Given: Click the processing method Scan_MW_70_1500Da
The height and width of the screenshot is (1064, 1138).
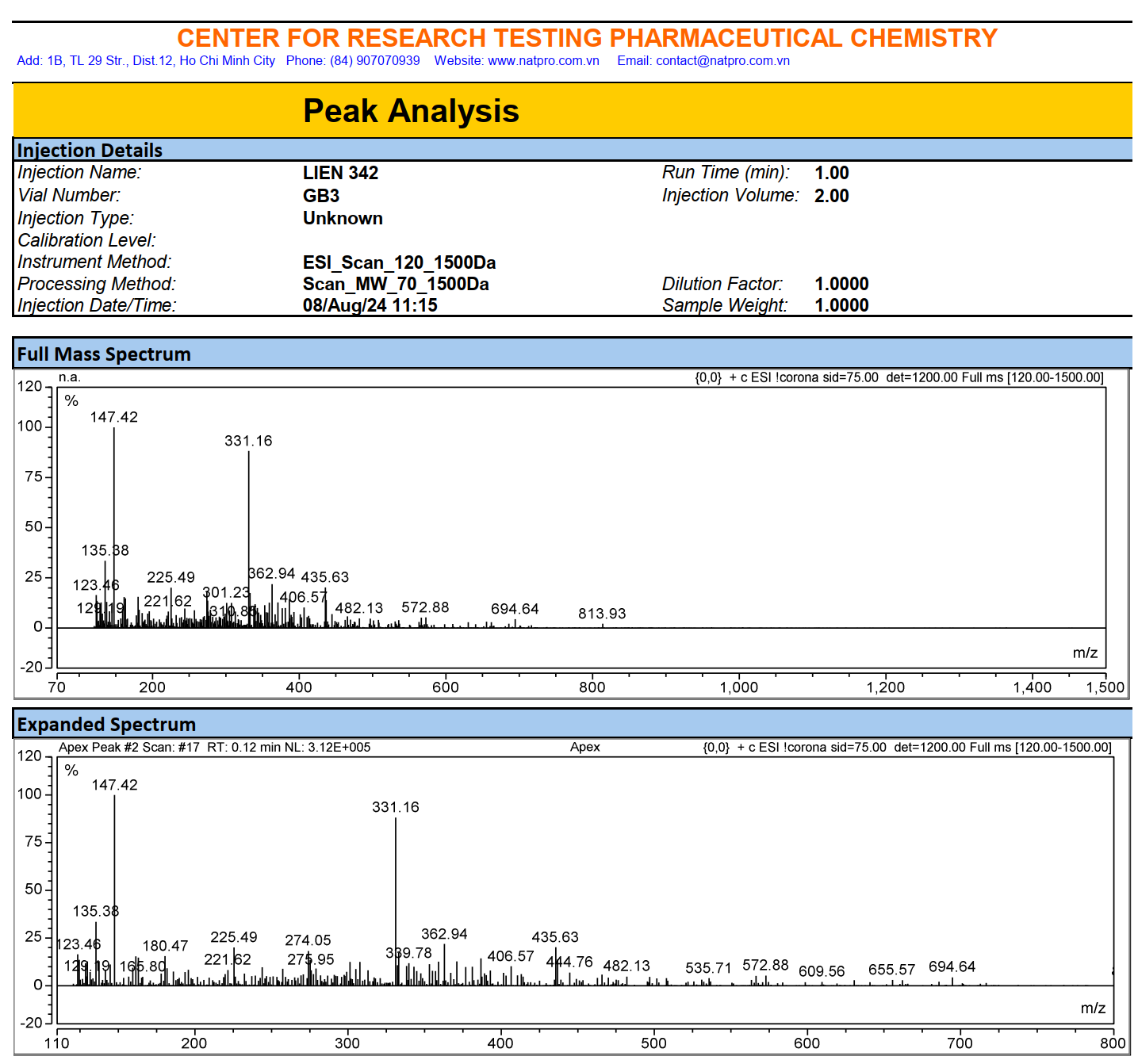Looking at the screenshot, I should point(396,284).
